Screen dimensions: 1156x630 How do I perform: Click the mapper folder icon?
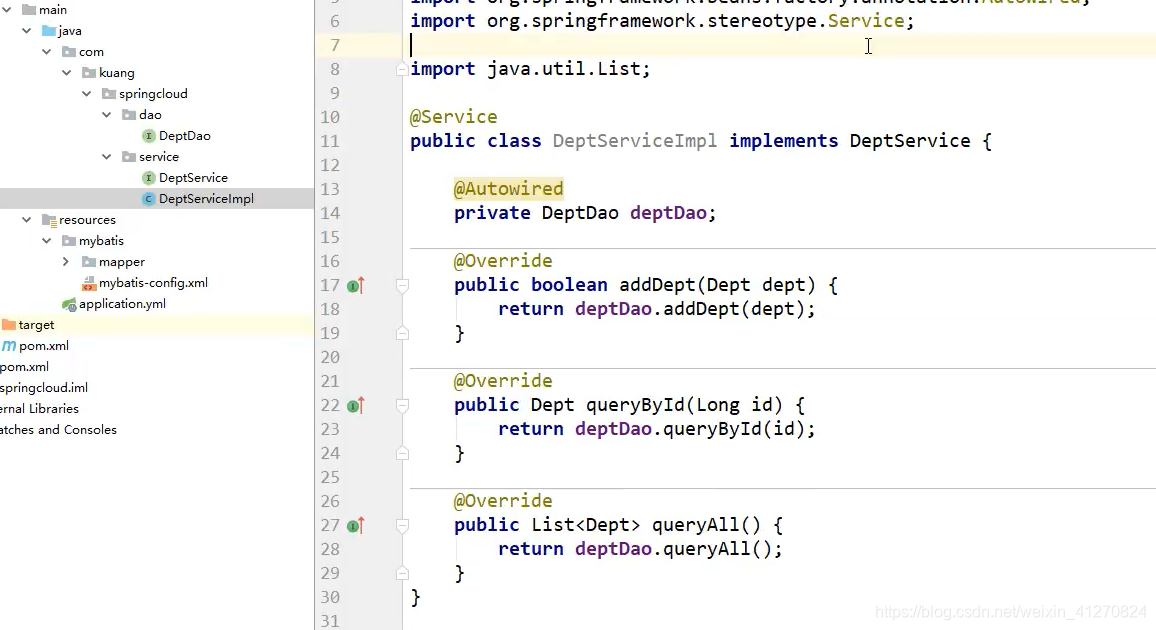point(89,262)
